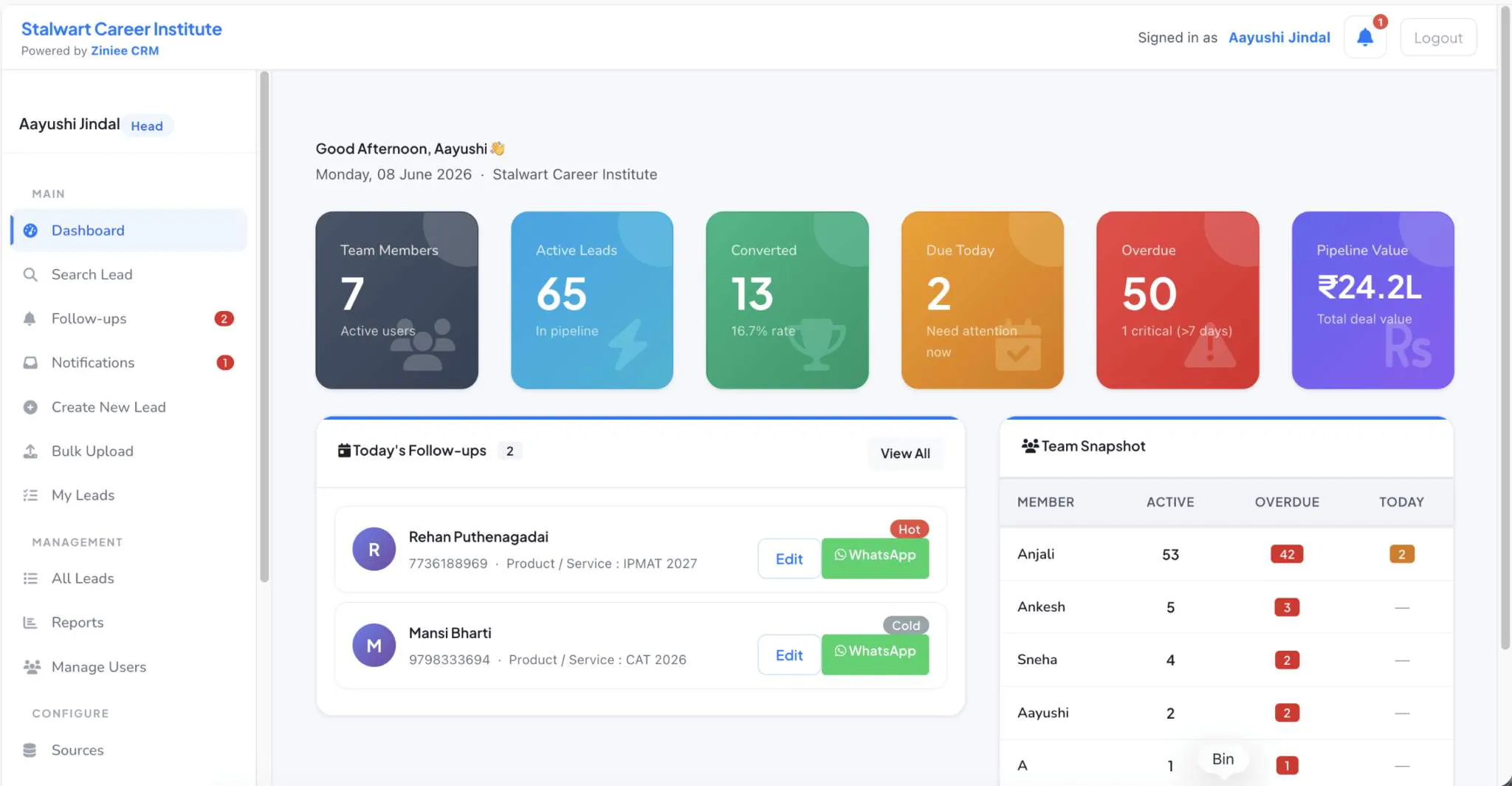Image resolution: width=1512 pixels, height=786 pixels.
Task: Select the Sneha row name
Action: coord(1037,660)
